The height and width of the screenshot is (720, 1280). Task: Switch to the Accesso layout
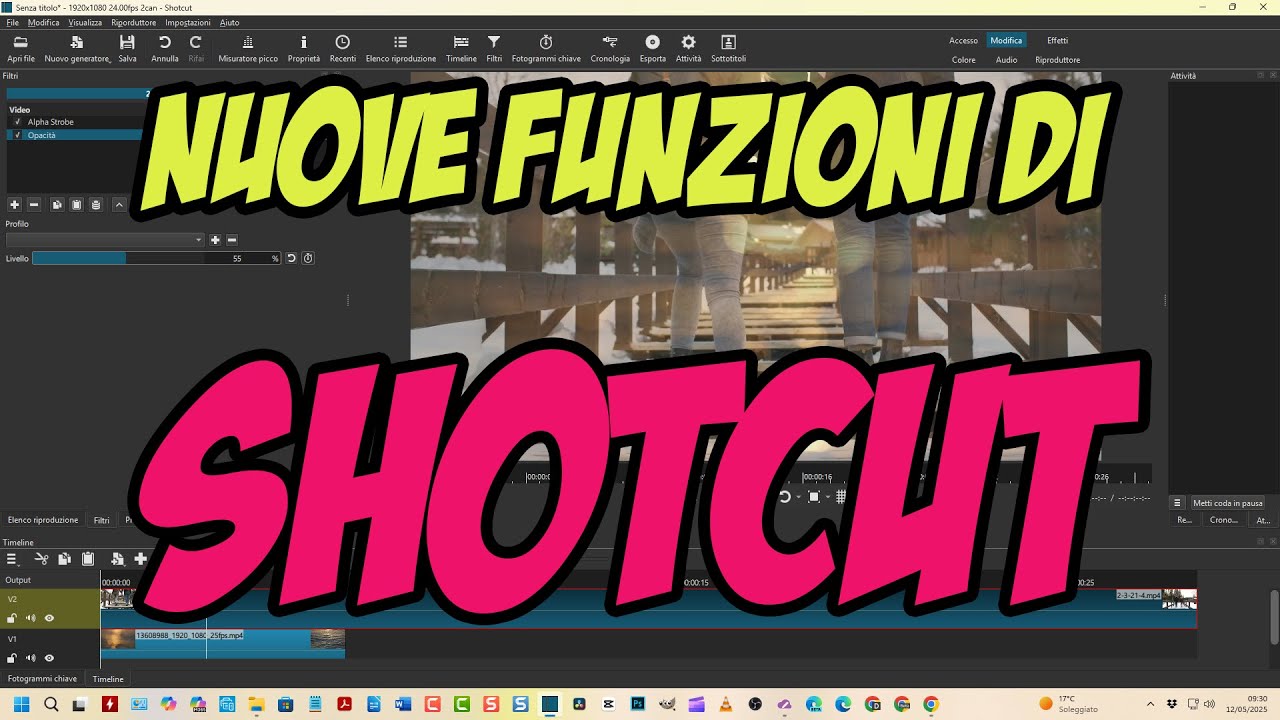click(x=964, y=41)
